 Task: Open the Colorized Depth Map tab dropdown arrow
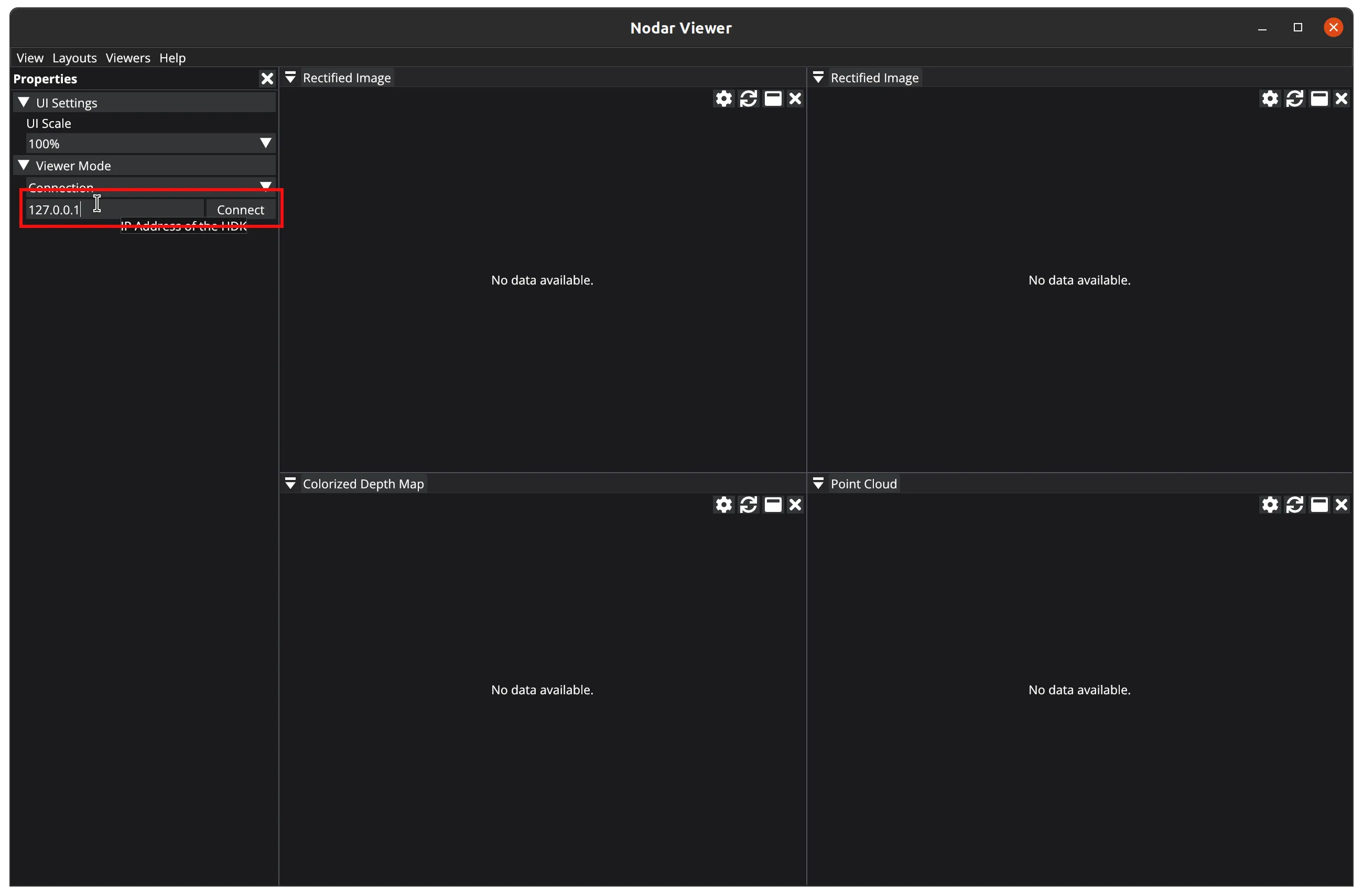coord(290,484)
